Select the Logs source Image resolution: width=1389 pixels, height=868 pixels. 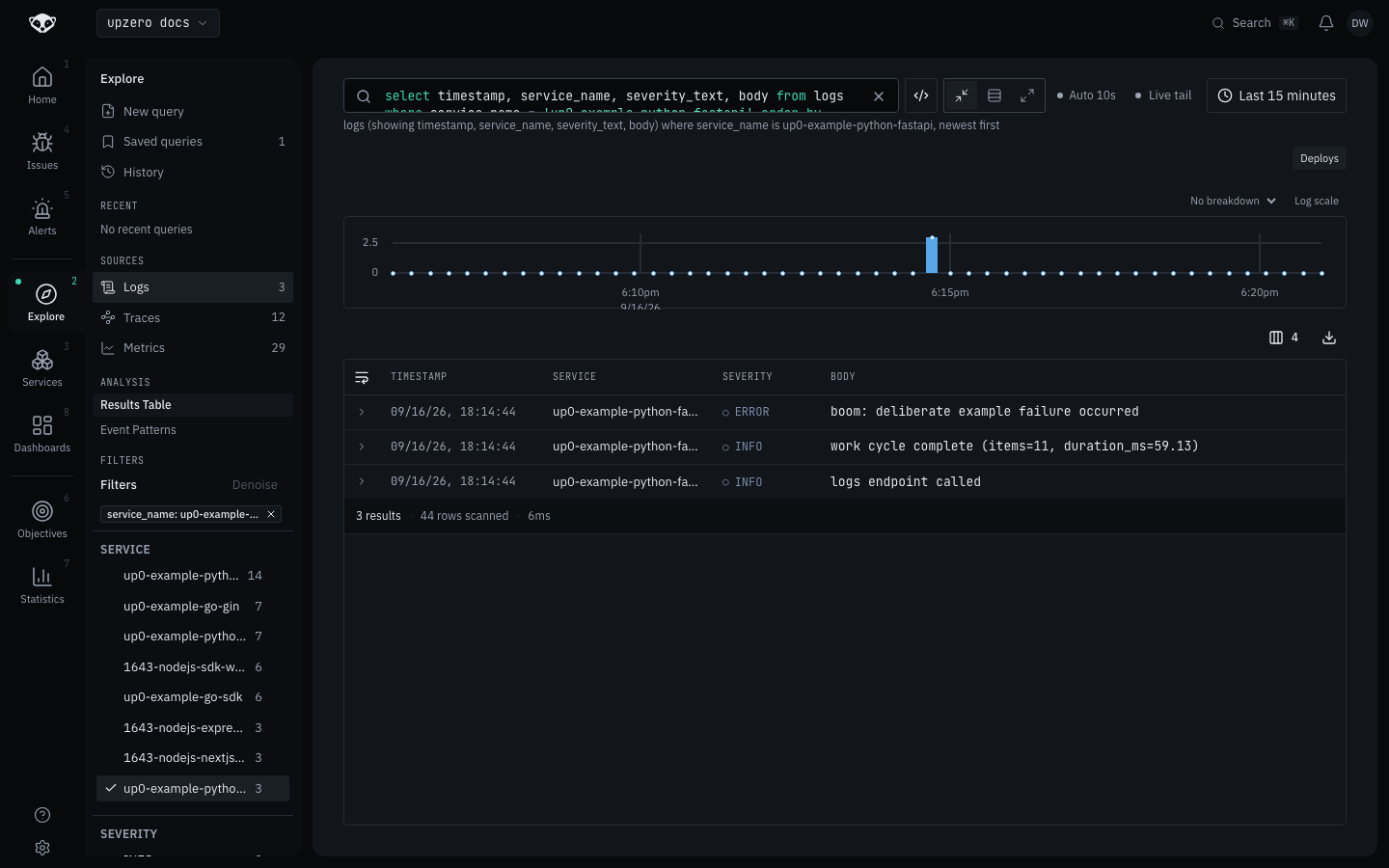(x=193, y=287)
